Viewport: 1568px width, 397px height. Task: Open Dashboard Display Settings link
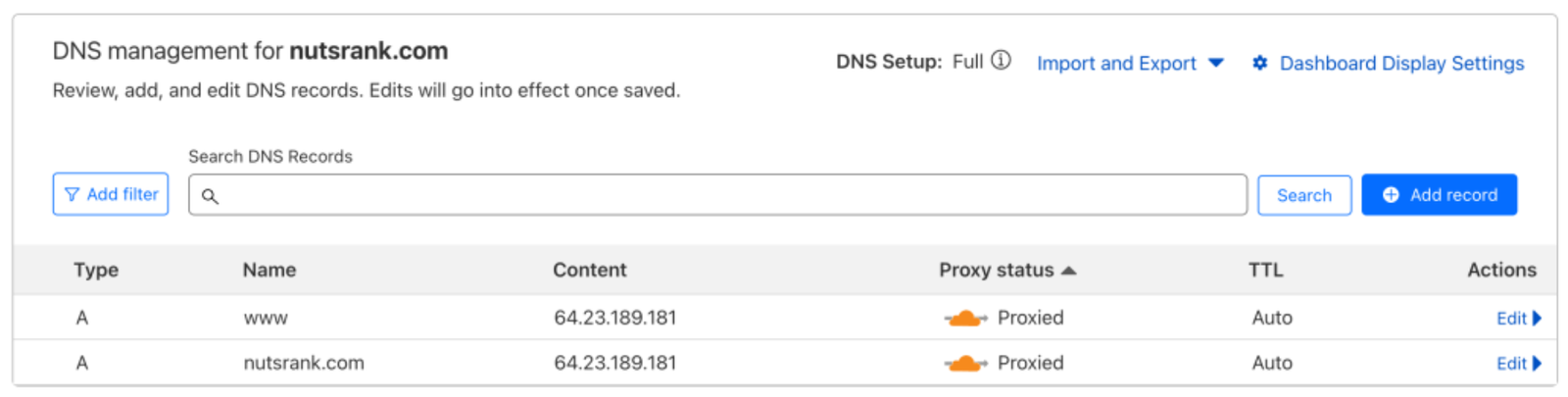[x=1401, y=64]
